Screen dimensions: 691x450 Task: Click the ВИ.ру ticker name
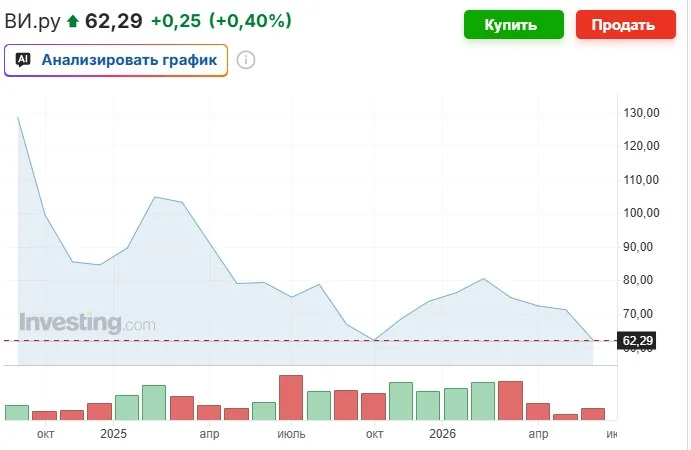click(x=32, y=21)
